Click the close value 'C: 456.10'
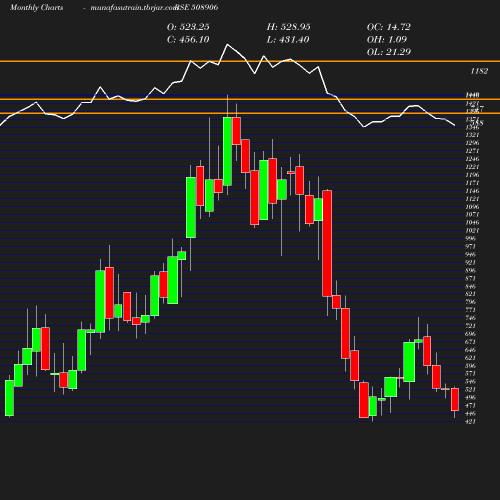This screenshot has width=500, height=500. pos(188,39)
